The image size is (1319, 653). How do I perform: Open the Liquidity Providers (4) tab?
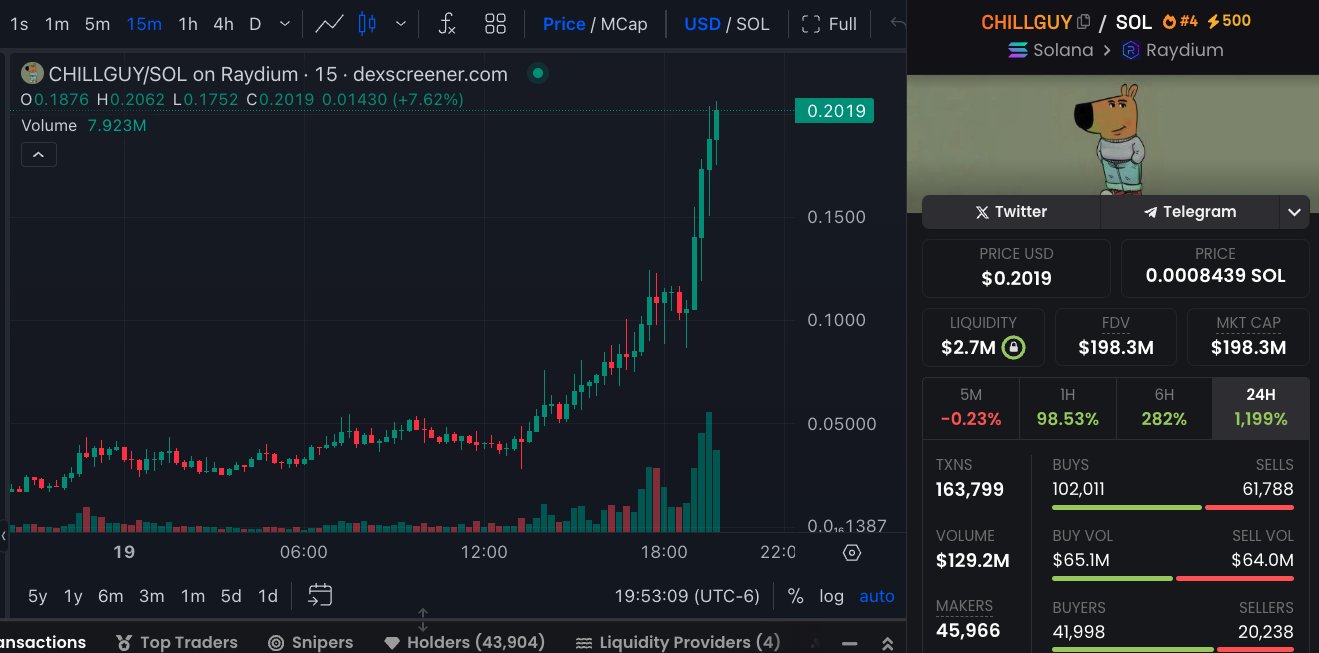click(x=677, y=642)
